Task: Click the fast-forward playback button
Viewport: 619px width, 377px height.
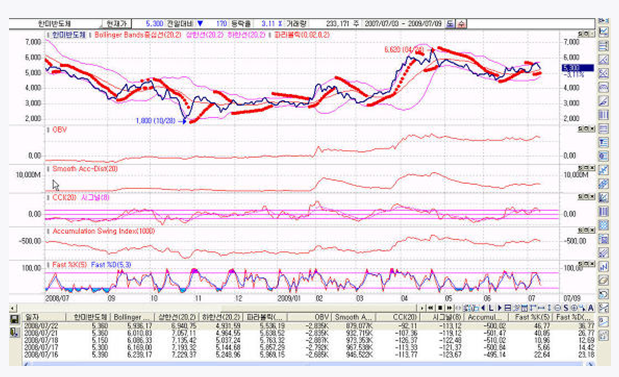Action: point(449,308)
